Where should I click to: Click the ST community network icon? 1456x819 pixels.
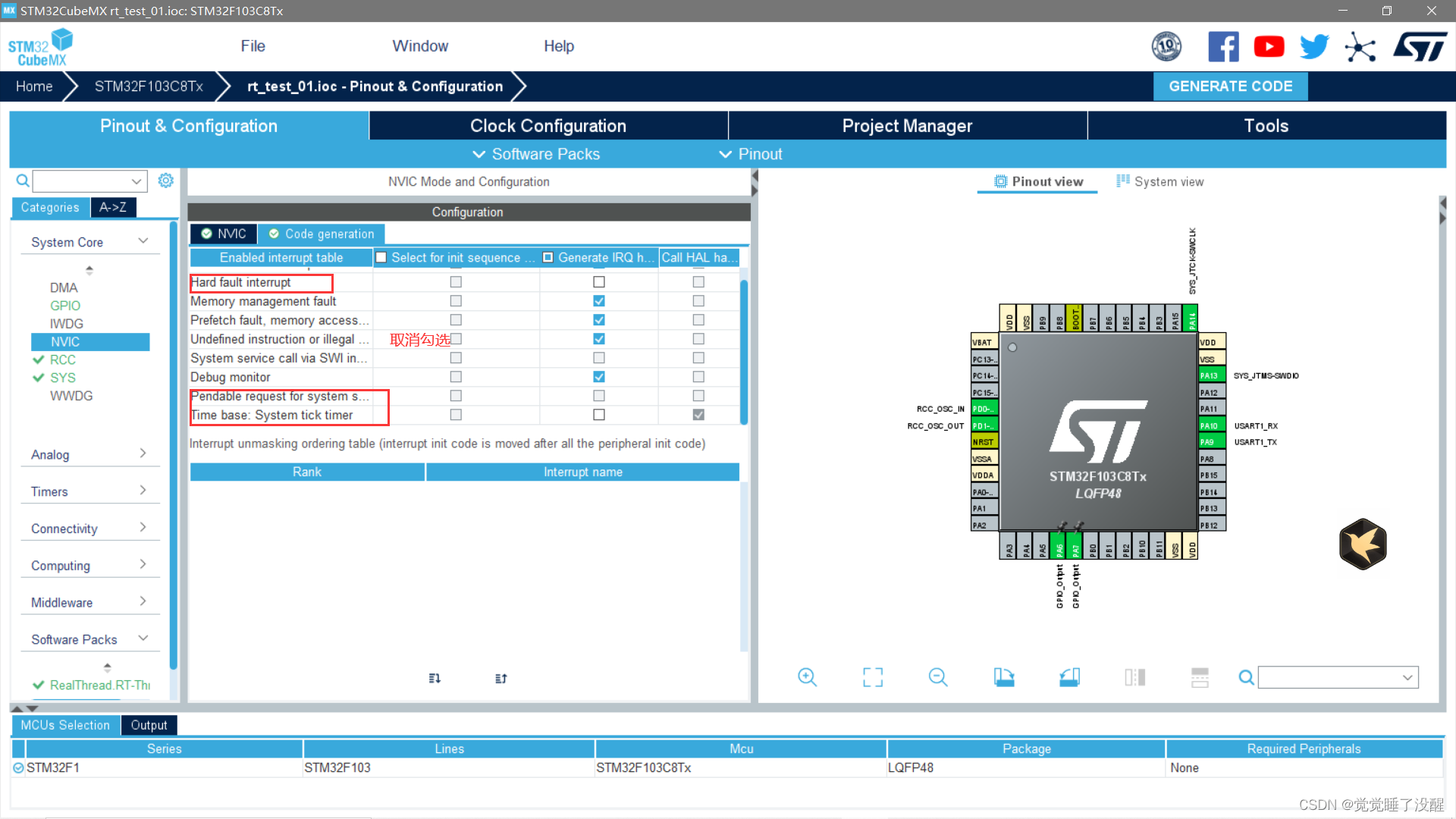click(1360, 47)
